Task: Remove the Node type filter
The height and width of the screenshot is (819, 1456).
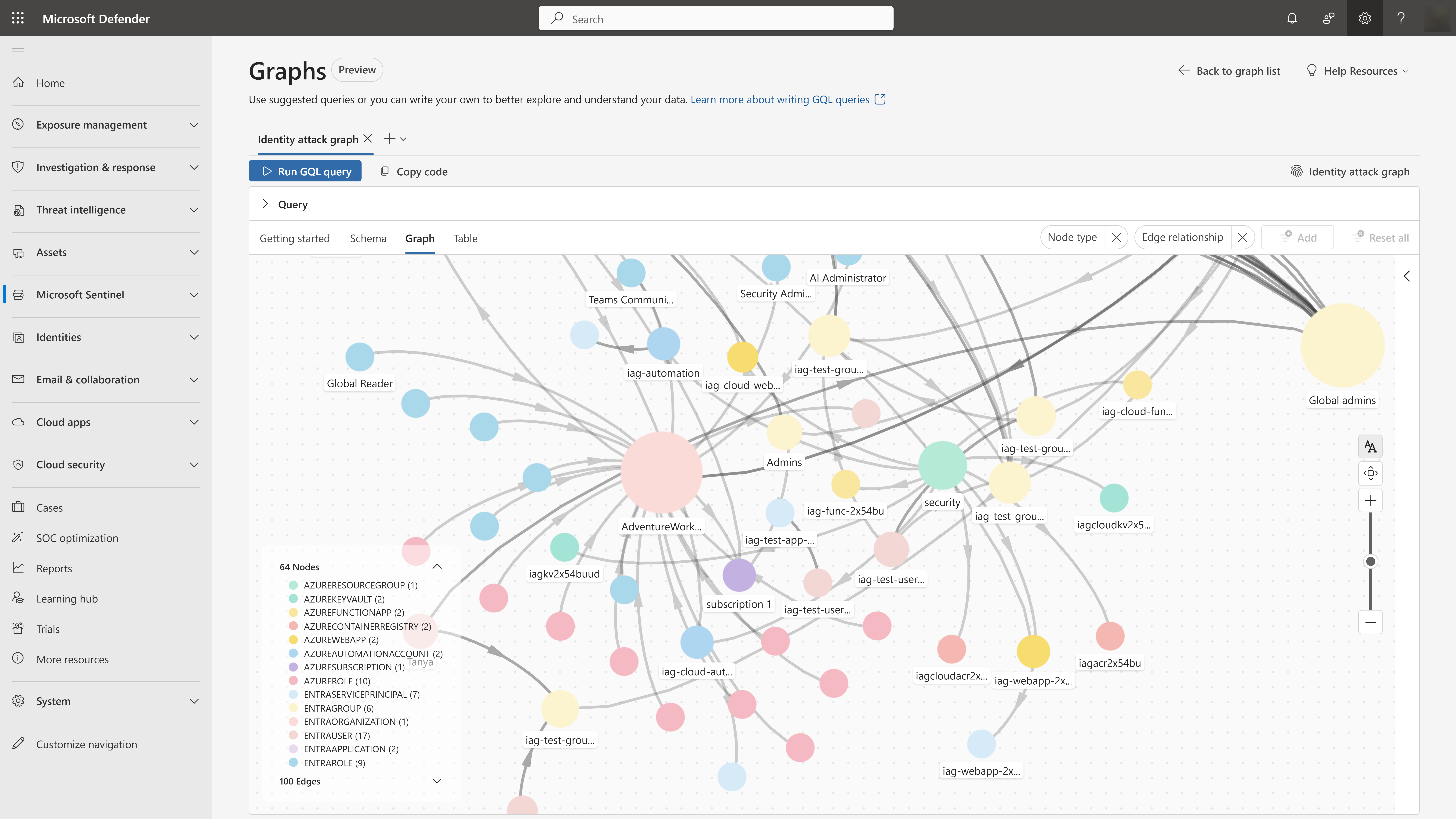Action: [1116, 237]
